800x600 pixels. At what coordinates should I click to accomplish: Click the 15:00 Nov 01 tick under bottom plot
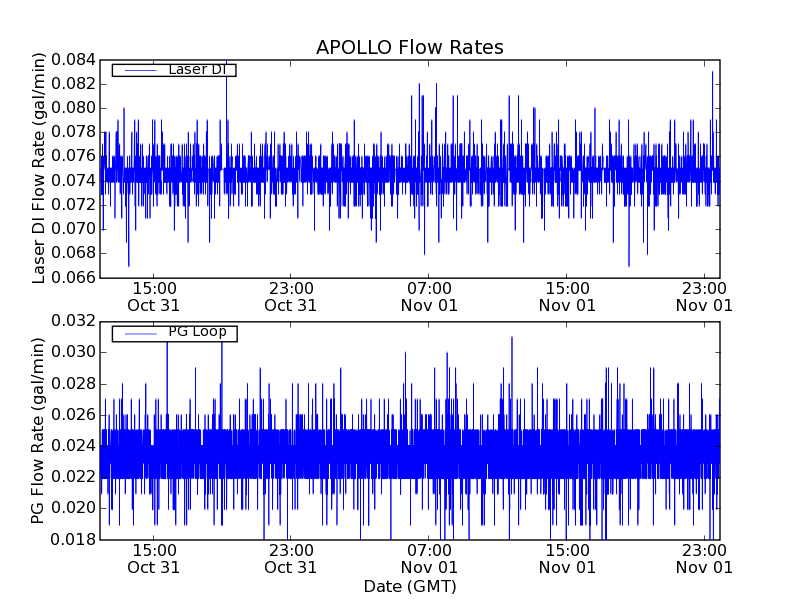(567, 558)
